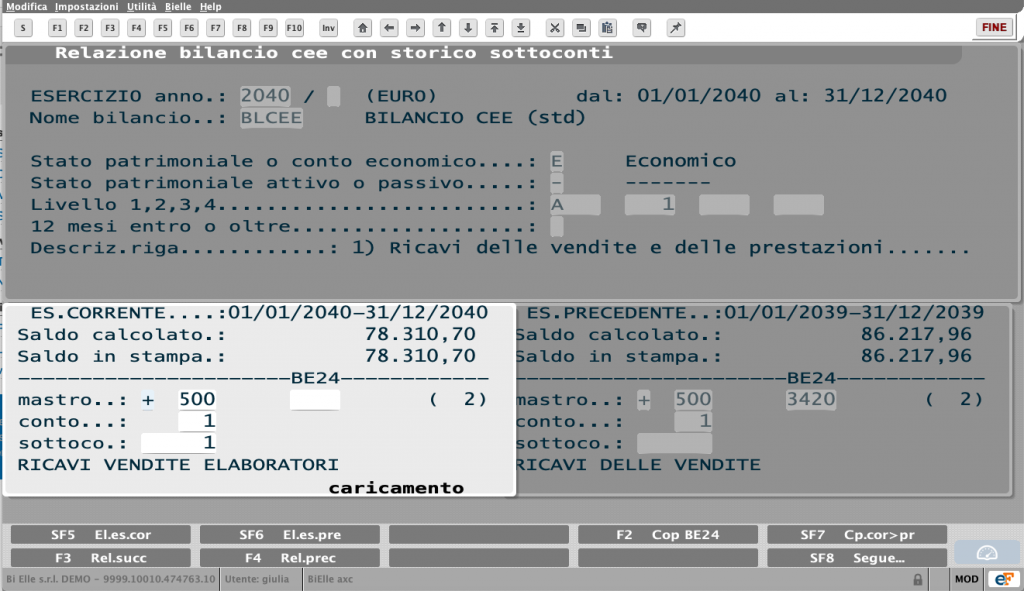1024x591 pixels.
Task: Click the F8 toolbar key
Action: (x=242, y=28)
